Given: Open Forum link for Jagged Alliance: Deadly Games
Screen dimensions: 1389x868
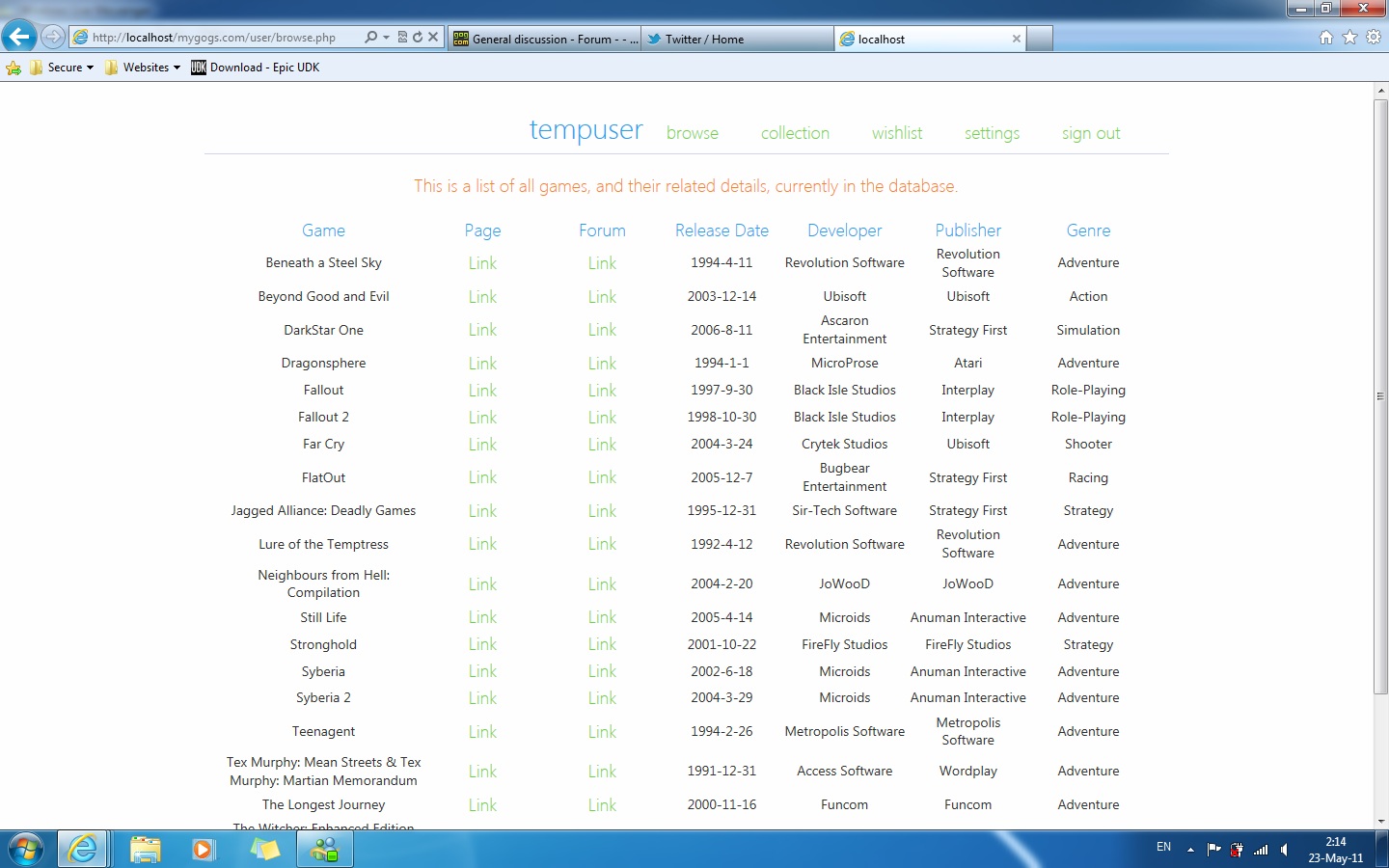Looking at the screenshot, I should 602,511.
